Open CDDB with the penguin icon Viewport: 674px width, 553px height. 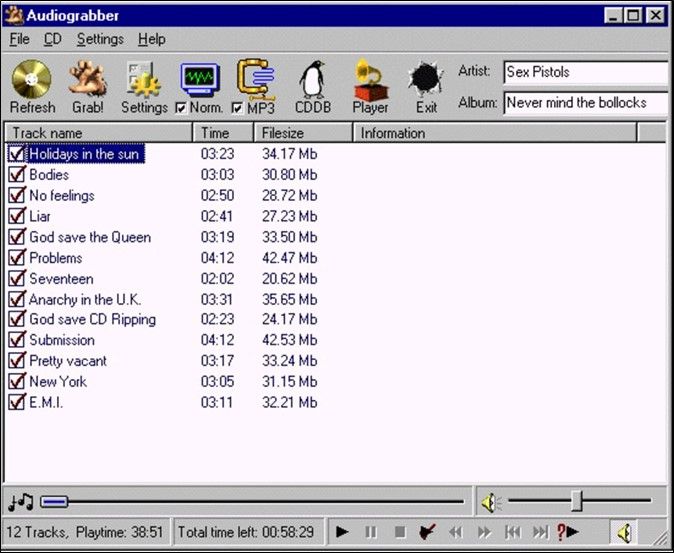(313, 80)
